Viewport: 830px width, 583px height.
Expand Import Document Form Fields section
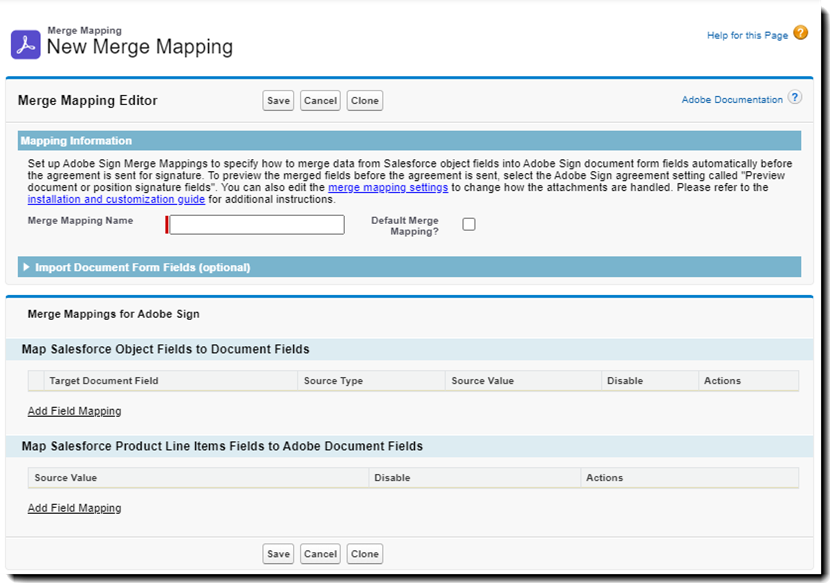click(x=27, y=267)
